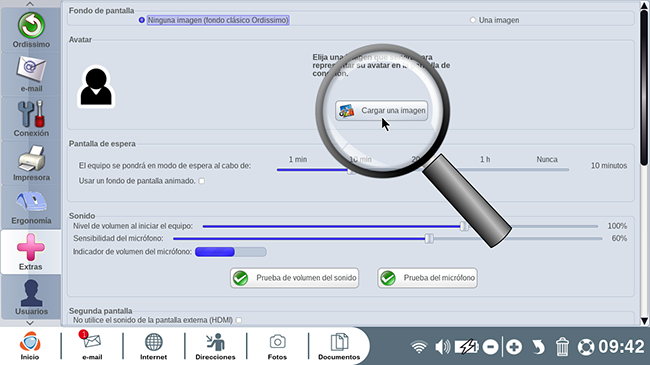Select the "Ninguna imagen" radio option
This screenshot has height=365, width=650.
142,20
